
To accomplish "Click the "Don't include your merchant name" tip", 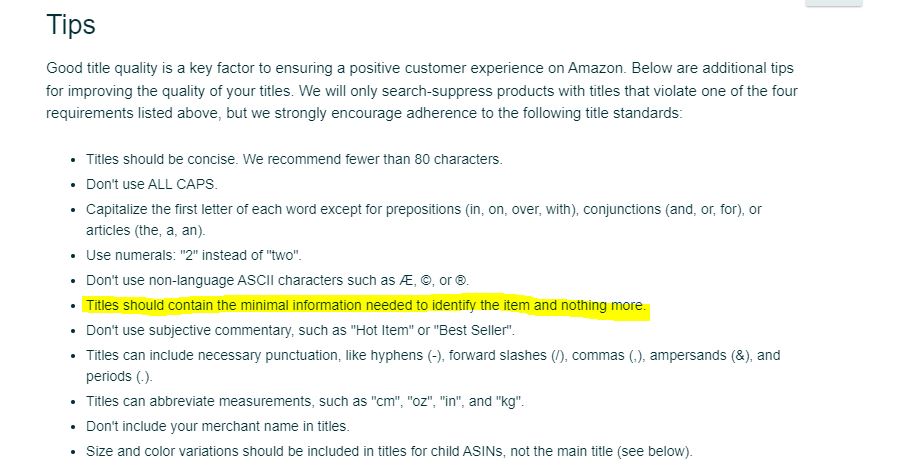I will 218,426.
